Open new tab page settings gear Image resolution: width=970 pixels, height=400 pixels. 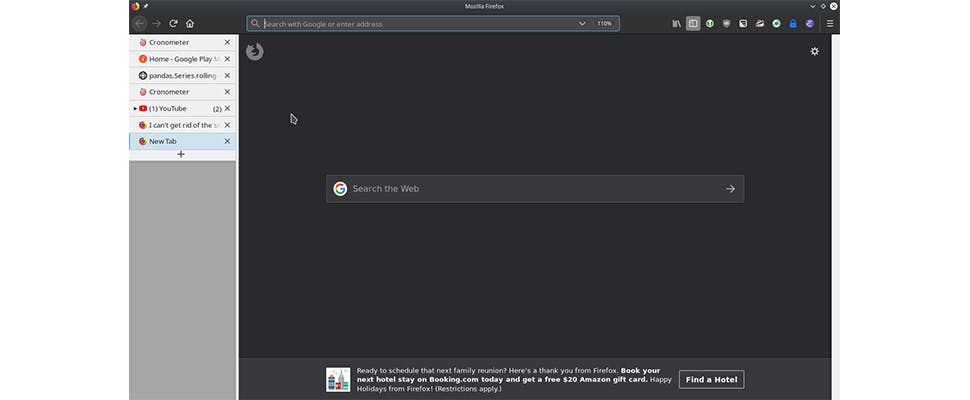(815, 51)
